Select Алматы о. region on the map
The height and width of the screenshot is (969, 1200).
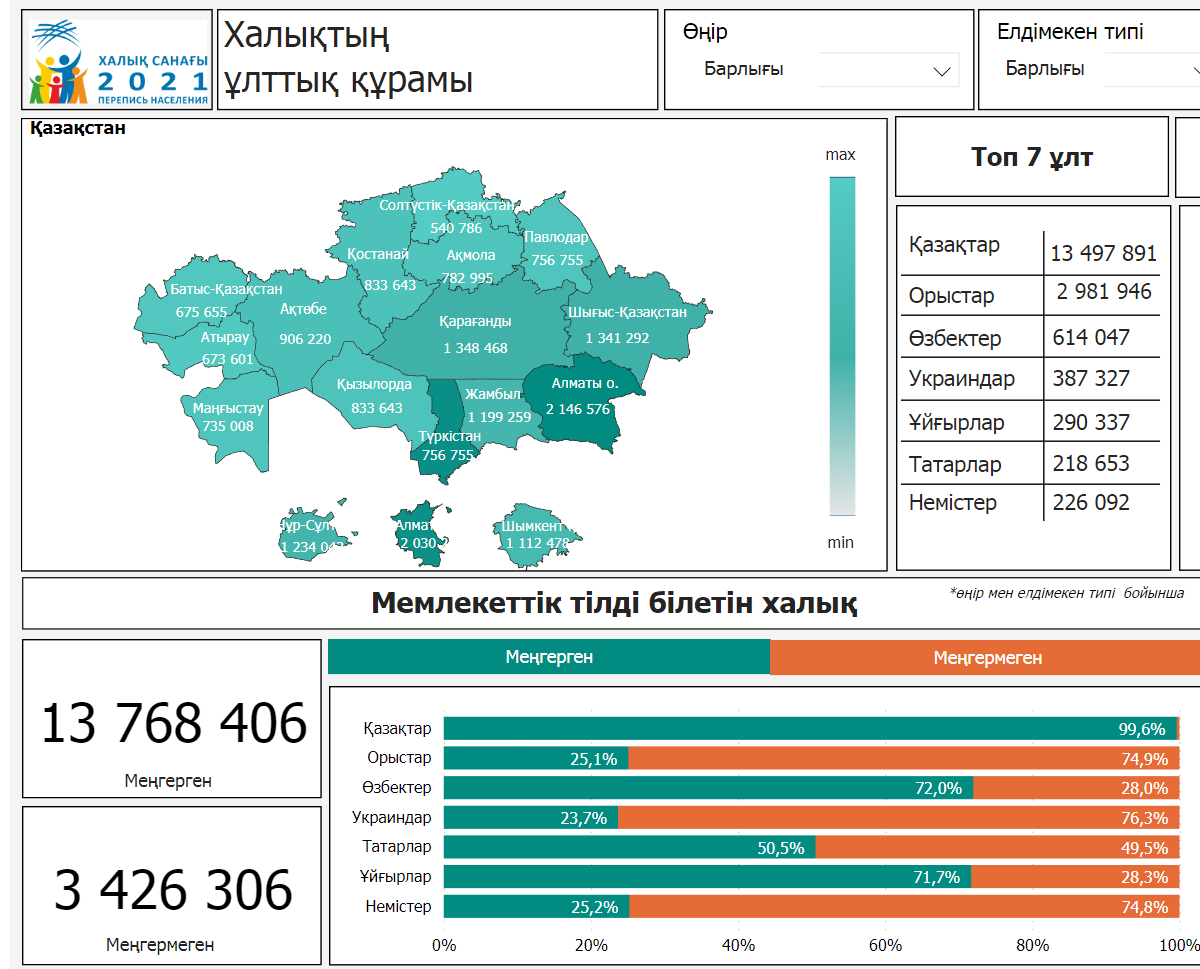pos(583,398)
